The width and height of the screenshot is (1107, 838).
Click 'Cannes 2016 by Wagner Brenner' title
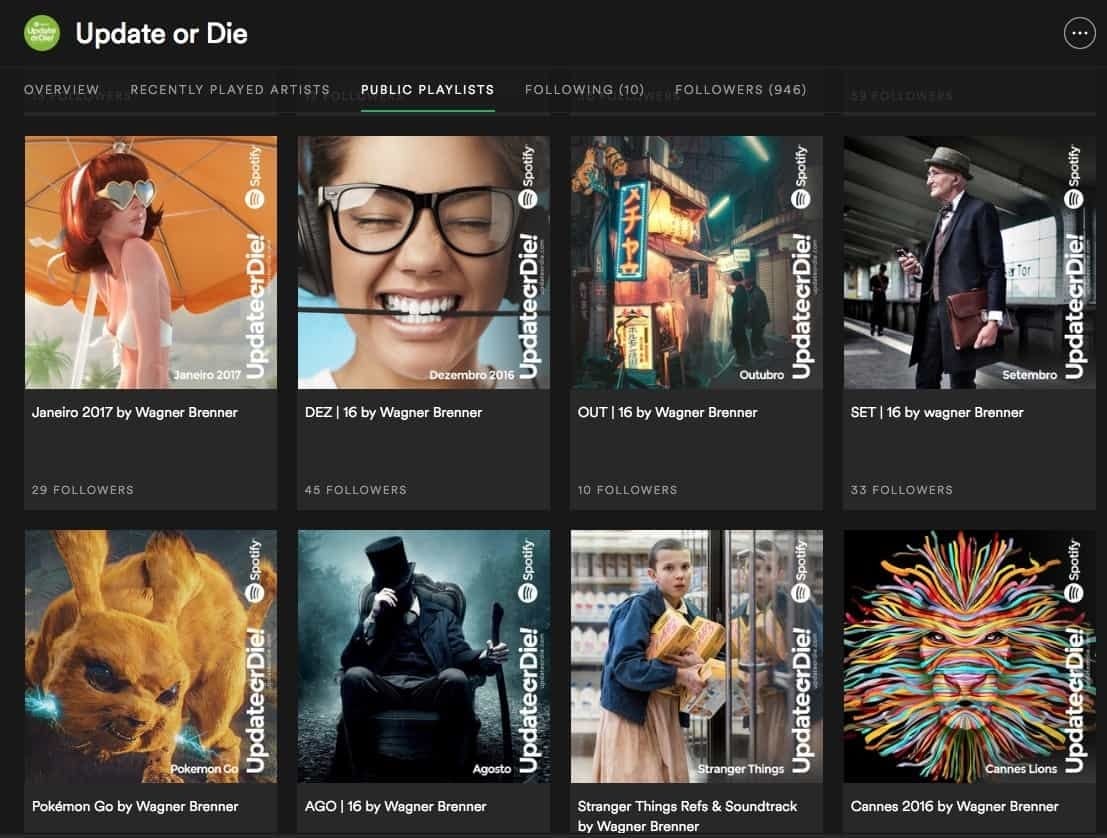click(x=955, y=806)
